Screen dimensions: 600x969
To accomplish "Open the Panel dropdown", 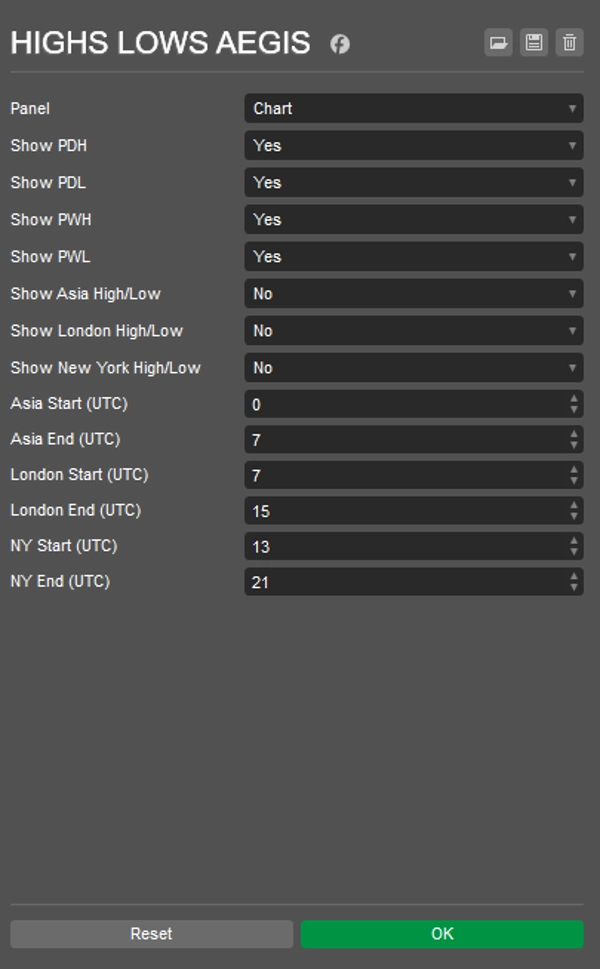I will (413, 108).
